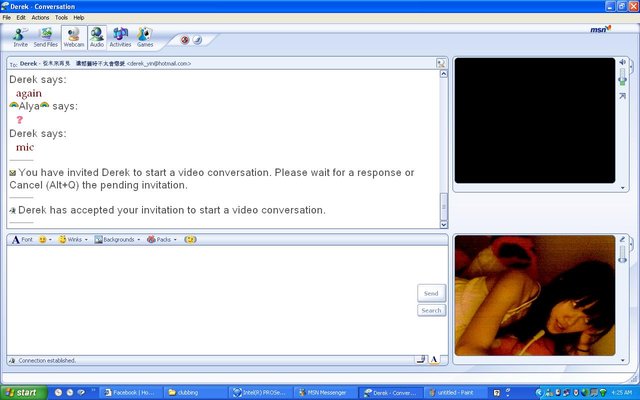Expand the Packs dropdown
The height and width of the screenshot is (400, 640).
click(161, 240)
